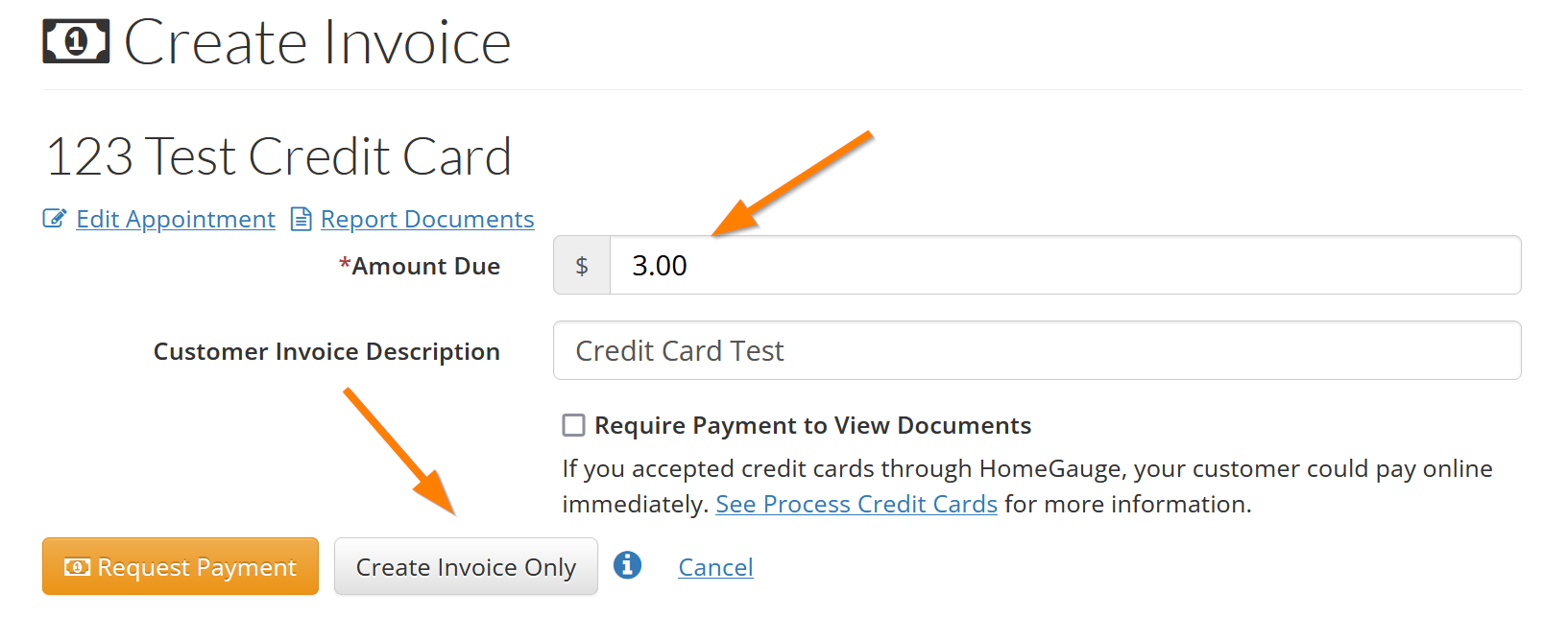Click the money bill icon beside Create Invoice heading
The width and height of the screenshot is (1568, 617).
coord(76,41)
